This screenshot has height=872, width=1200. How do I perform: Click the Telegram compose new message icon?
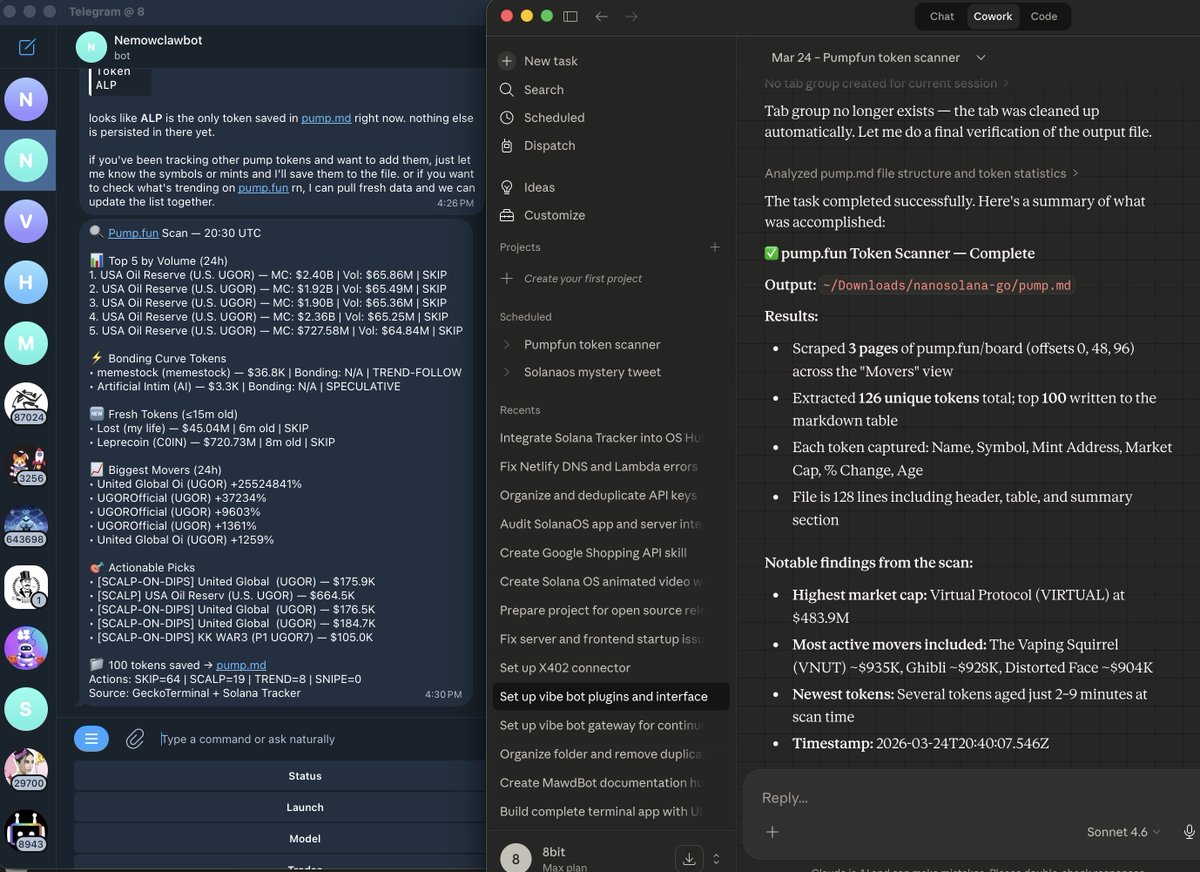(x=27, y=47)
